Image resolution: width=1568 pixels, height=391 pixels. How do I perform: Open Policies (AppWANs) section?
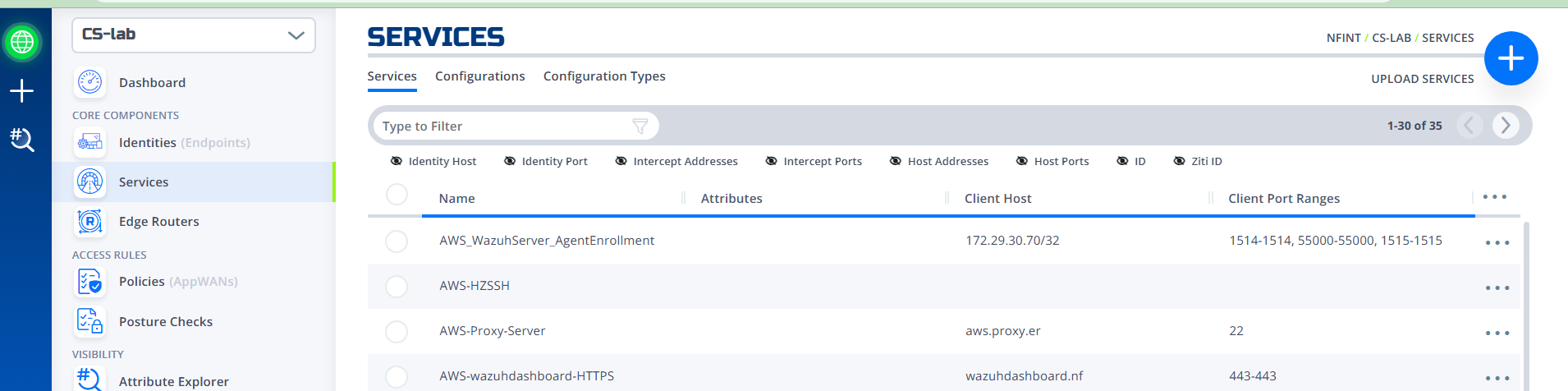coord(178,282)
